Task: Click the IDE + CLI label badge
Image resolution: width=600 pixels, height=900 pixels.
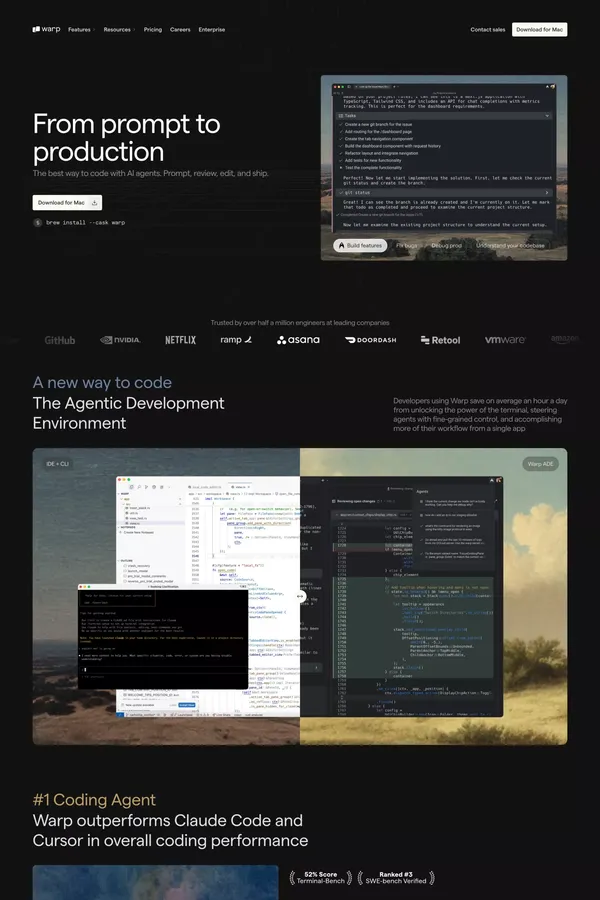Action: pos(57,464)
